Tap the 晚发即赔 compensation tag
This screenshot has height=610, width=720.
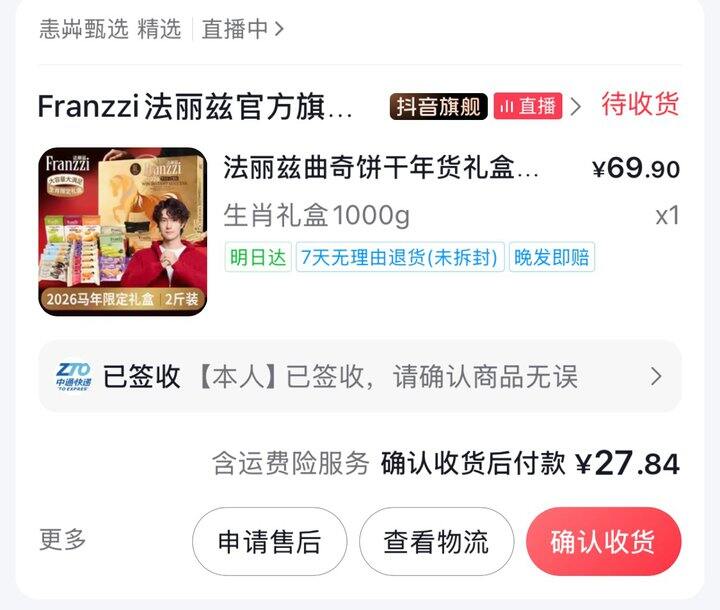pyautogui.click(x=551, y=257)
